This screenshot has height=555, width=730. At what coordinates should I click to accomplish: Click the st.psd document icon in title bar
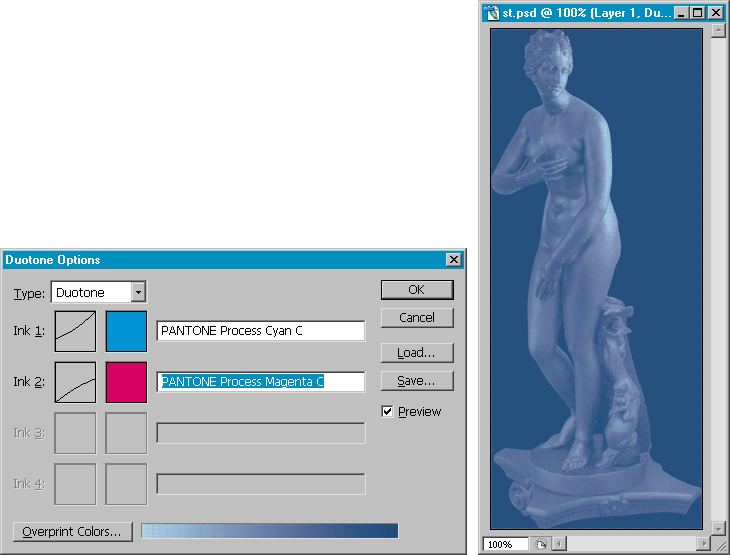coord(492,13)
